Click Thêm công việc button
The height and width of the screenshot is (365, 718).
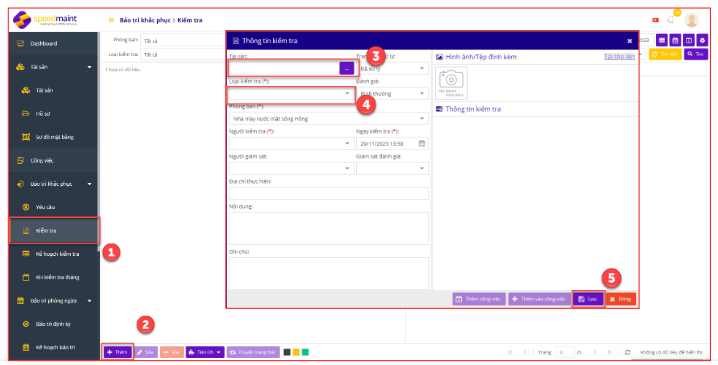point(479,299)
